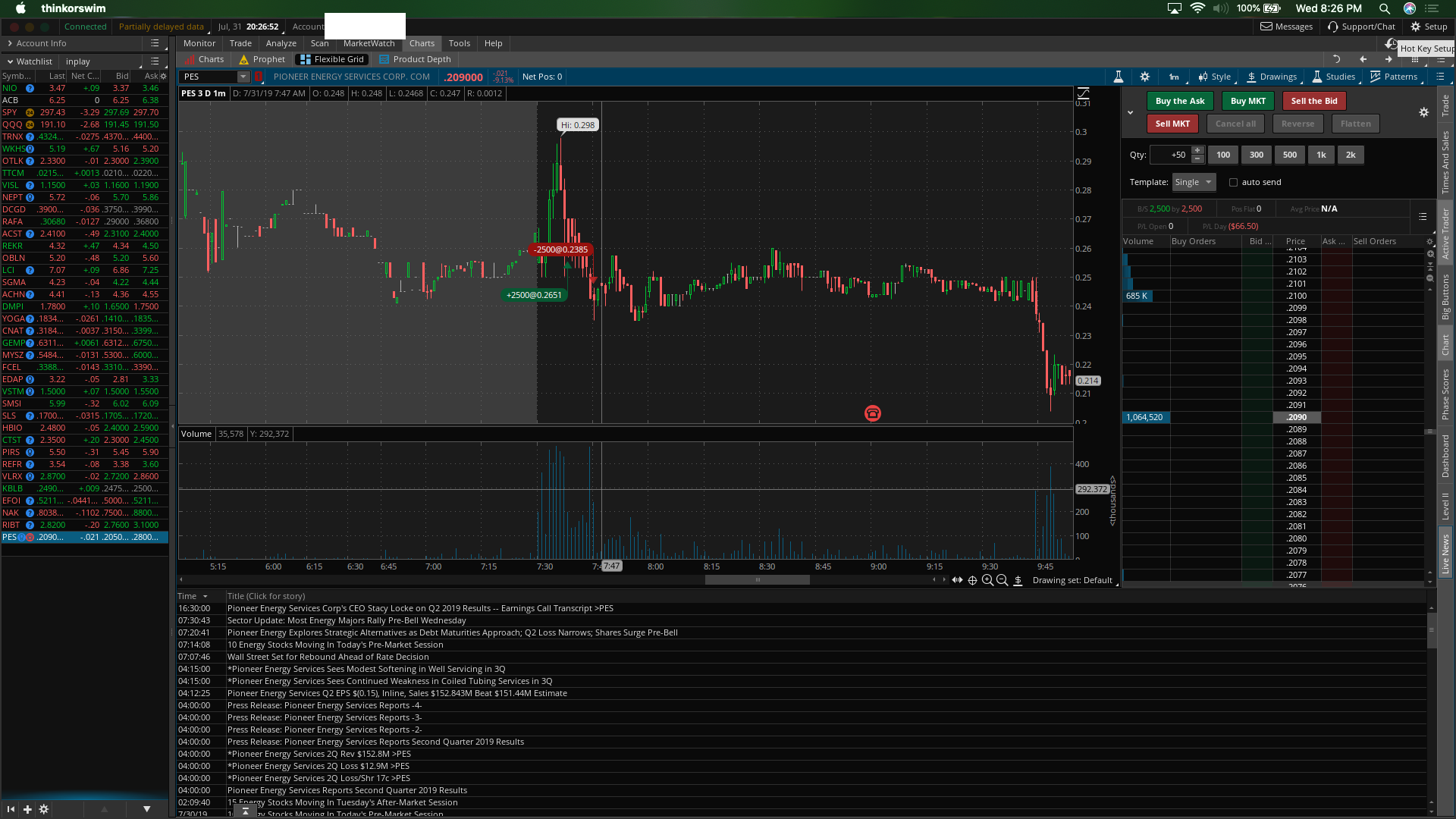1456x819 pixels.
Task: Toggle the Product Depth view
Action: [415, 59]
